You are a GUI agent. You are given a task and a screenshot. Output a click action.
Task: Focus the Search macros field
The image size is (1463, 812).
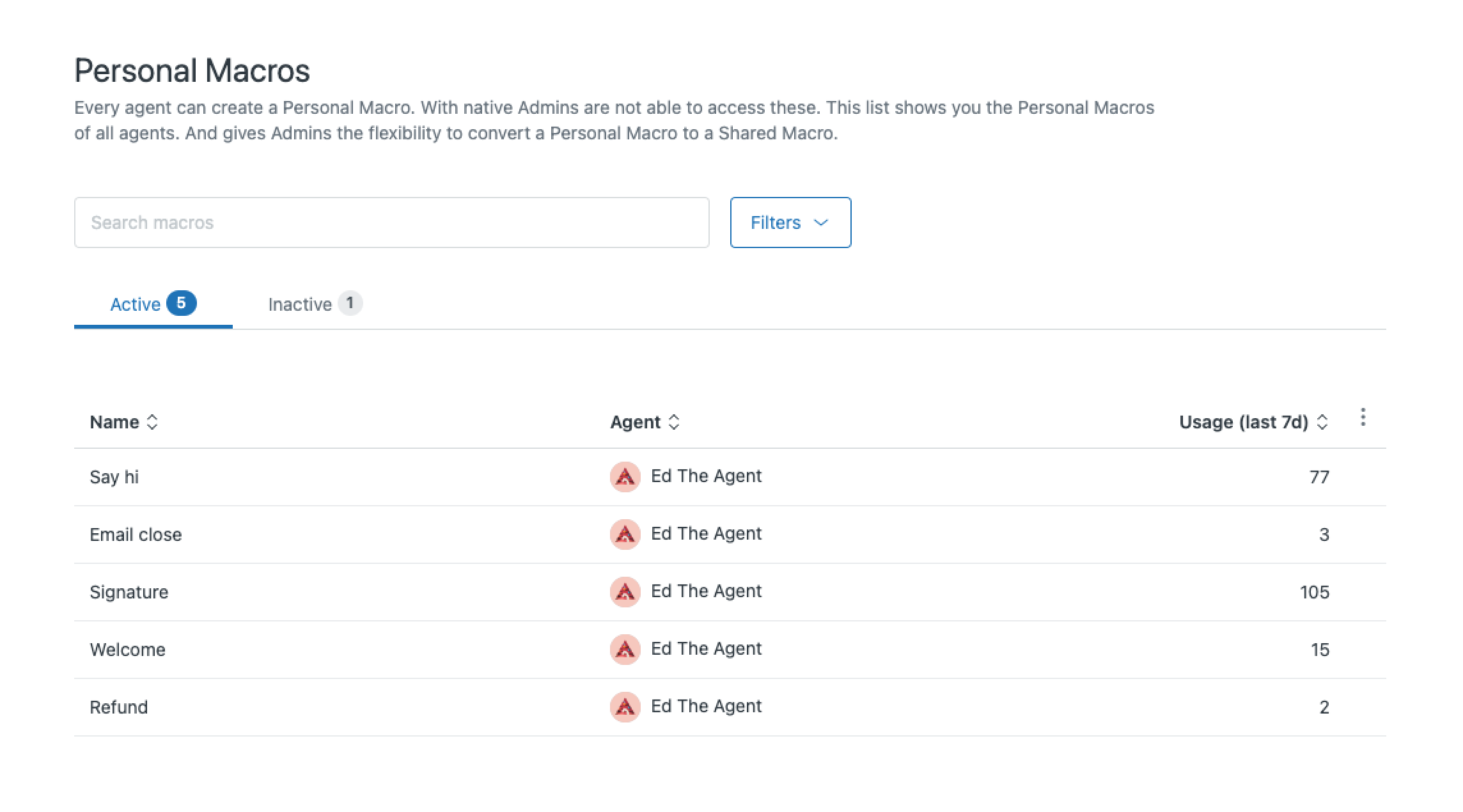391,223
